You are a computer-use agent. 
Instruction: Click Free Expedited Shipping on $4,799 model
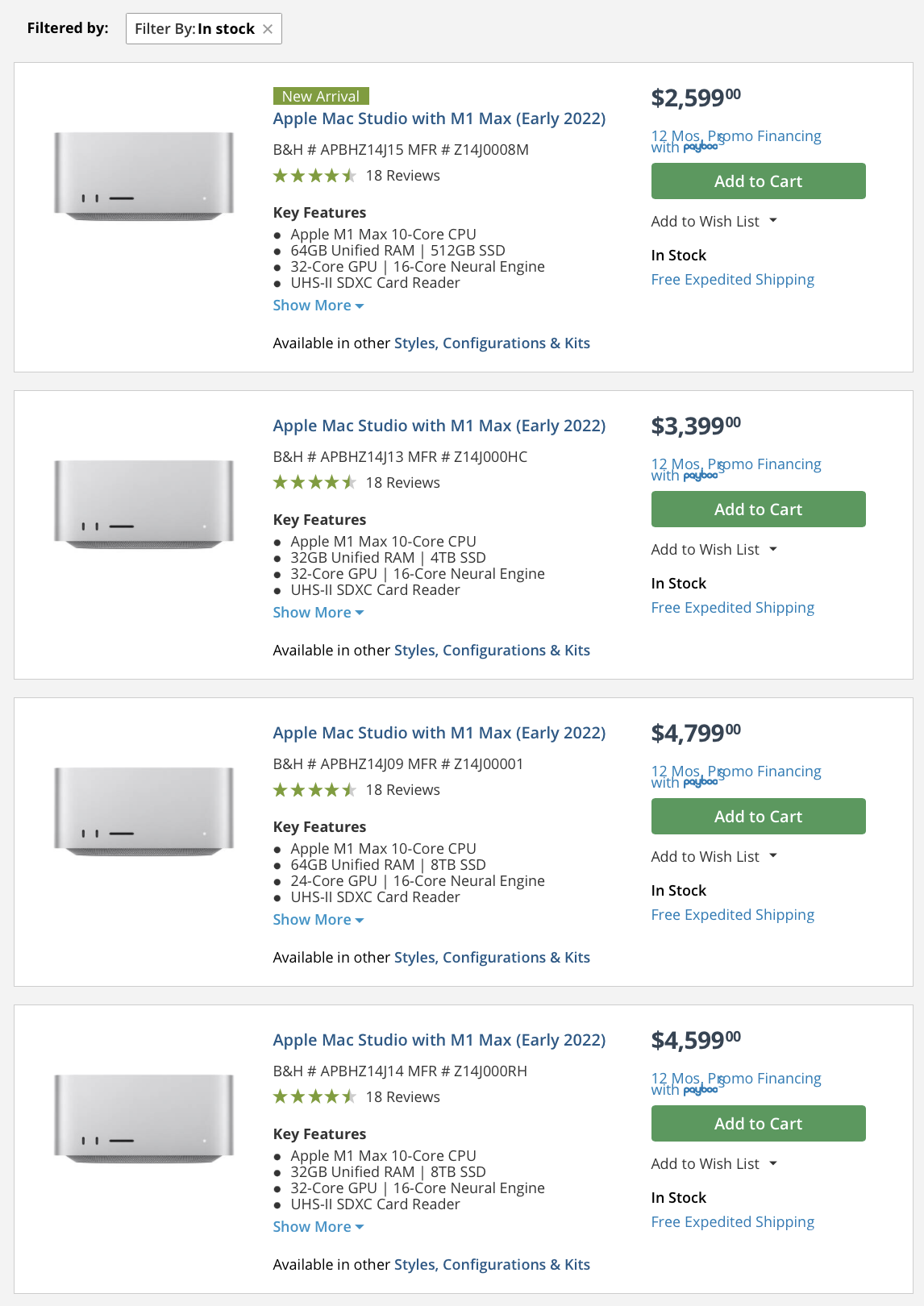[732, 915]
